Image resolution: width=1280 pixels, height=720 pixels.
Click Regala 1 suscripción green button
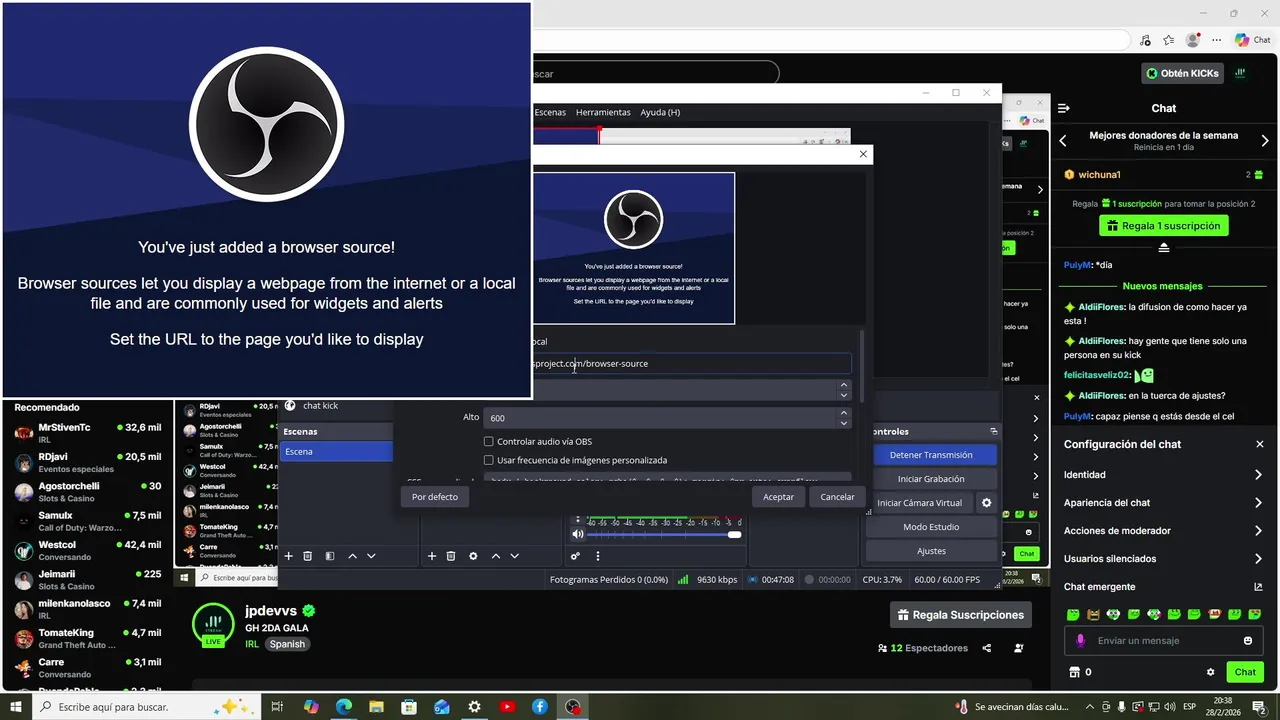pos(1164,226)
